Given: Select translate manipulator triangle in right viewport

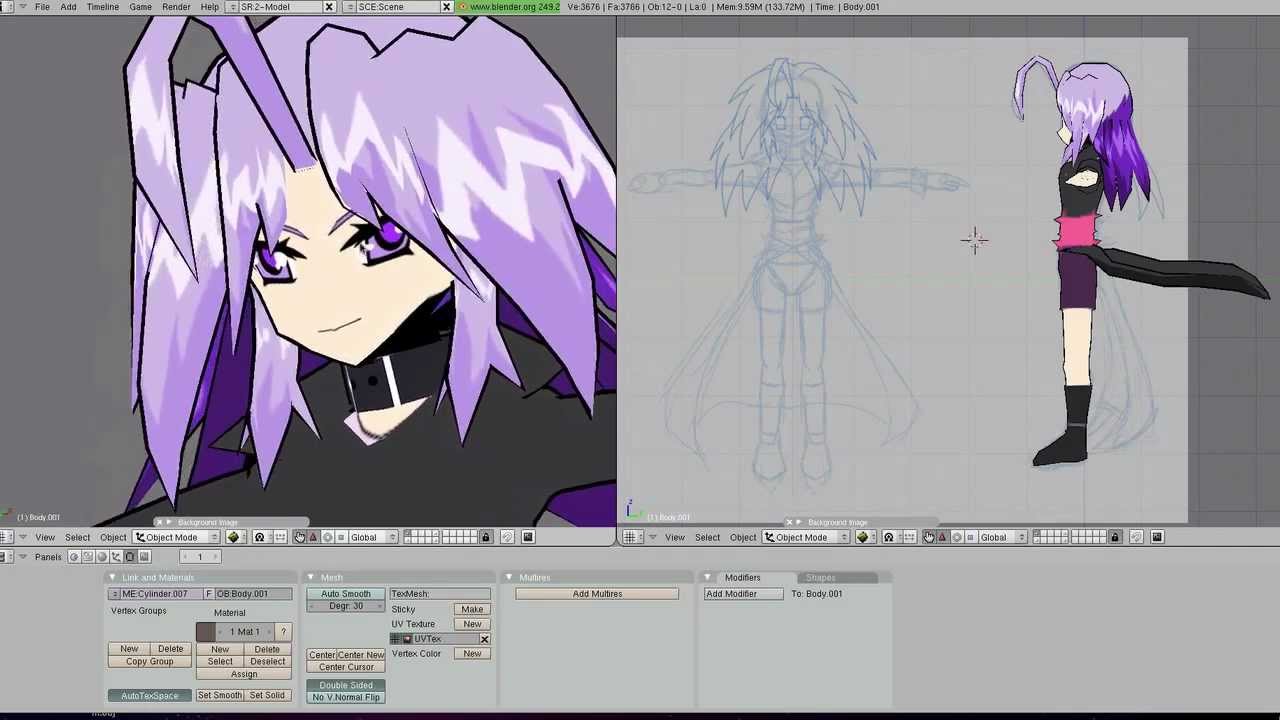Looking at the screenshot, I should tap(942, 537).
